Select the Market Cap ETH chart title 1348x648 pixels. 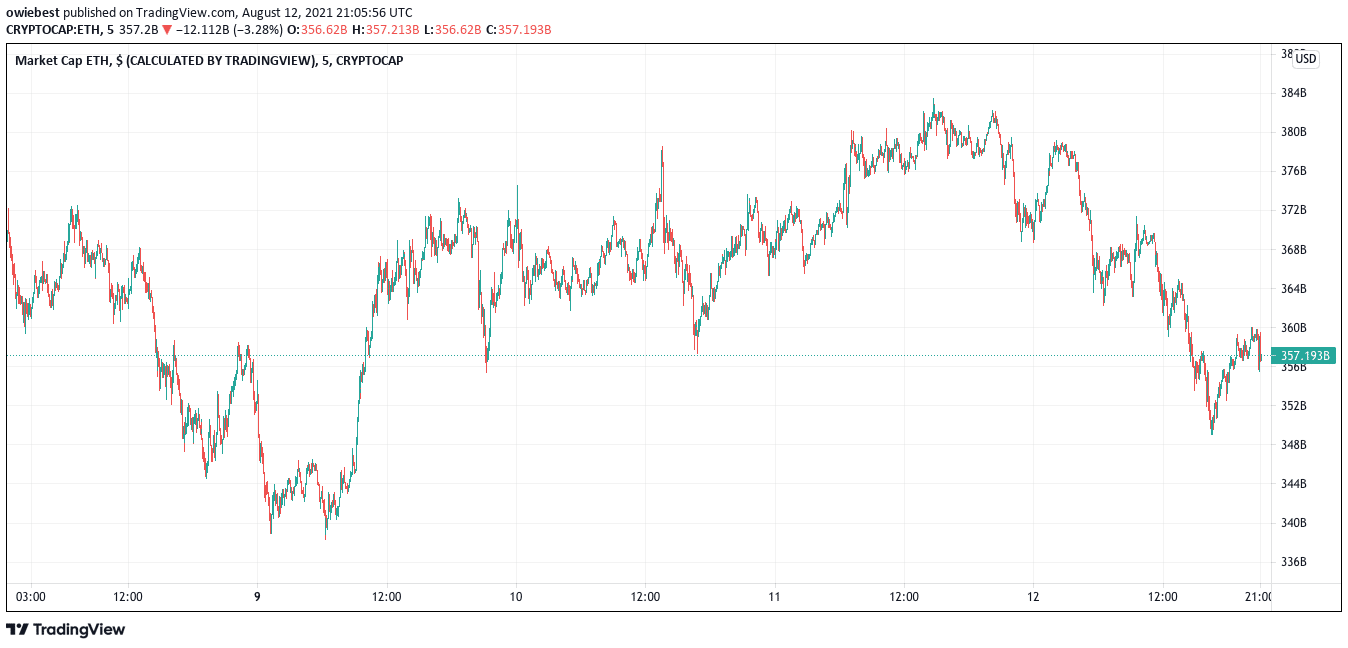[209, 61]
